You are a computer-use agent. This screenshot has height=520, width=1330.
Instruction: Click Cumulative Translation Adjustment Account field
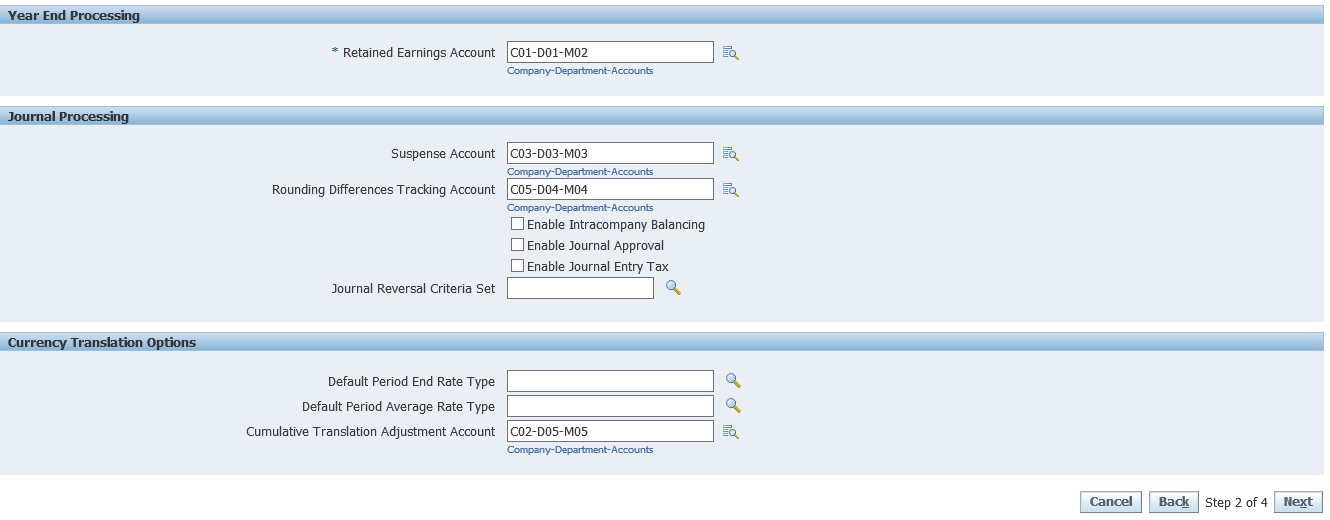[610, 431]
